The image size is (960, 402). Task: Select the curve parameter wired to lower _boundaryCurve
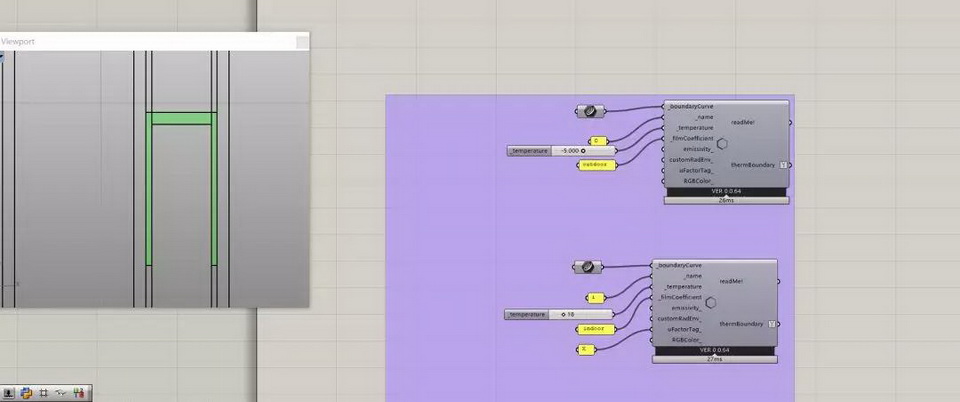coord(587,266)
